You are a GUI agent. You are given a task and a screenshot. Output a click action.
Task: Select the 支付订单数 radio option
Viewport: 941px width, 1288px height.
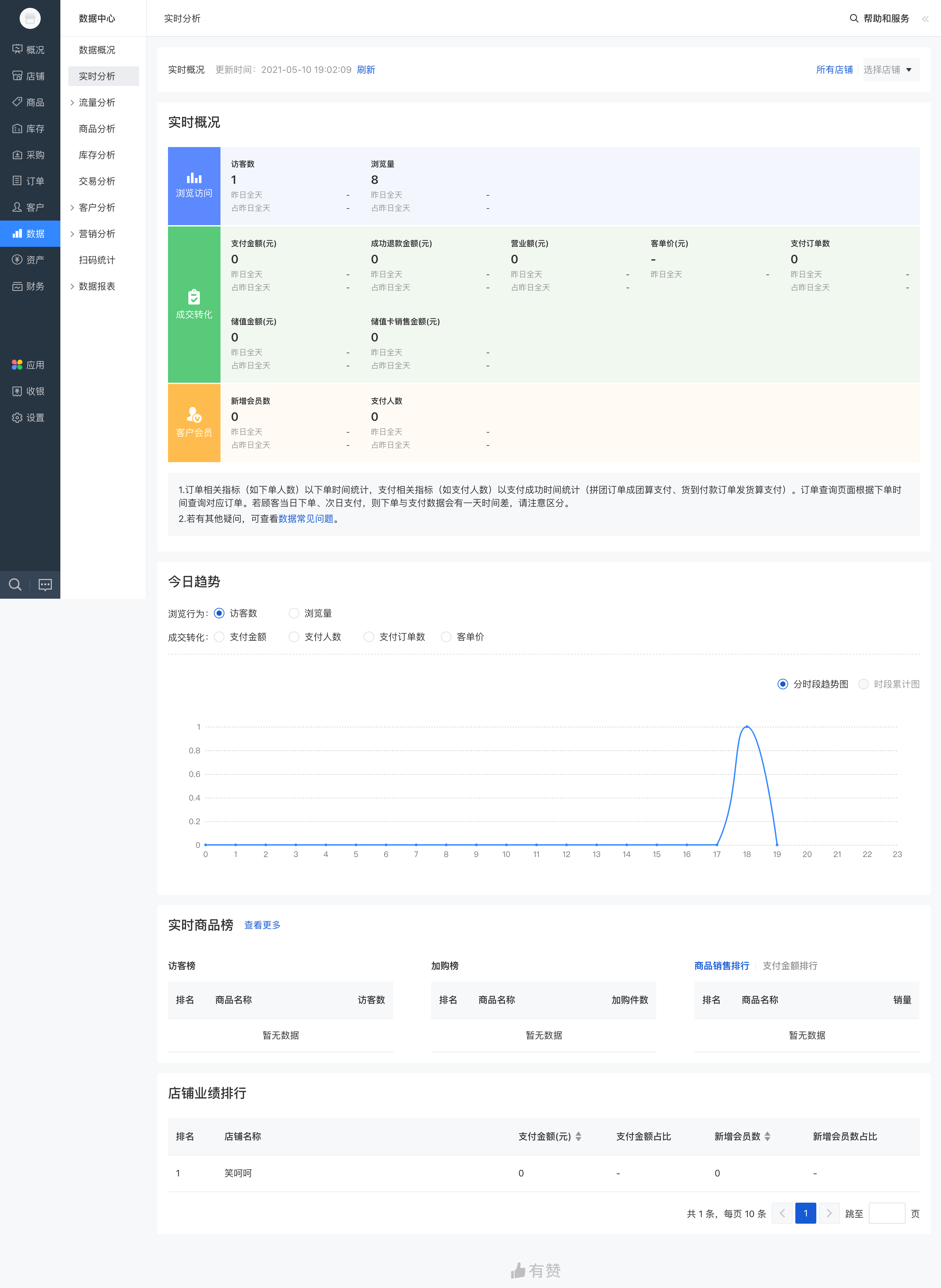coord(369,636)
